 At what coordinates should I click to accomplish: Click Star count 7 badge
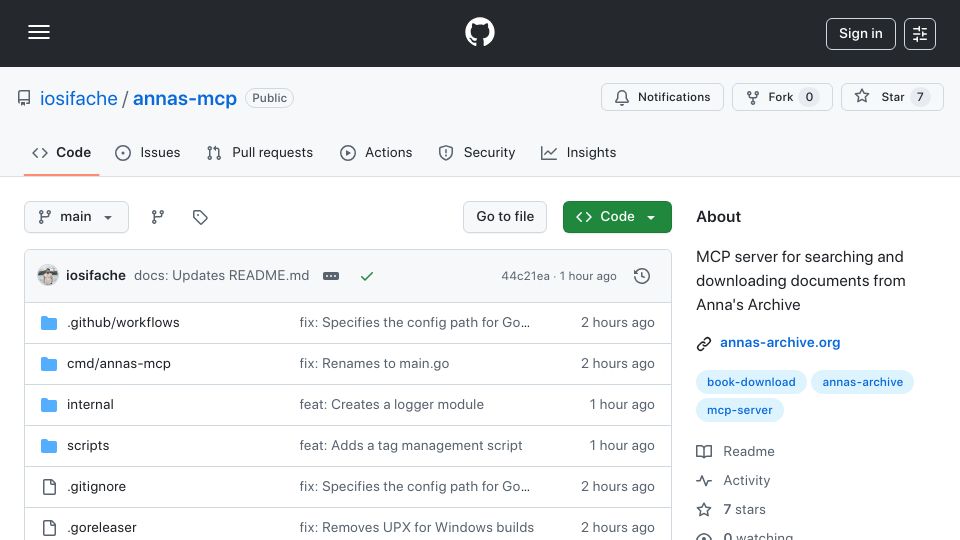pos(920,97)
